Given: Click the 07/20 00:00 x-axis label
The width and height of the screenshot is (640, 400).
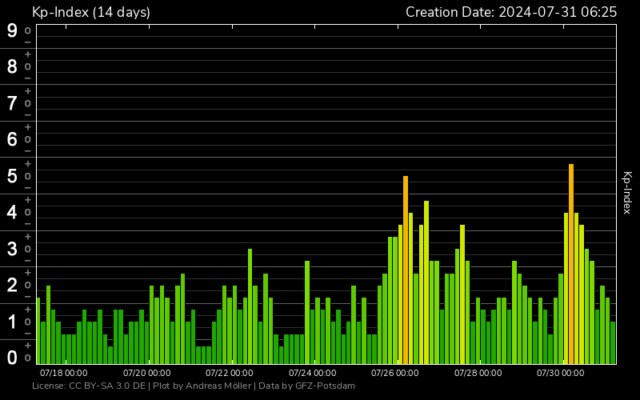Looking at the screenshot, I should (145, 372).
